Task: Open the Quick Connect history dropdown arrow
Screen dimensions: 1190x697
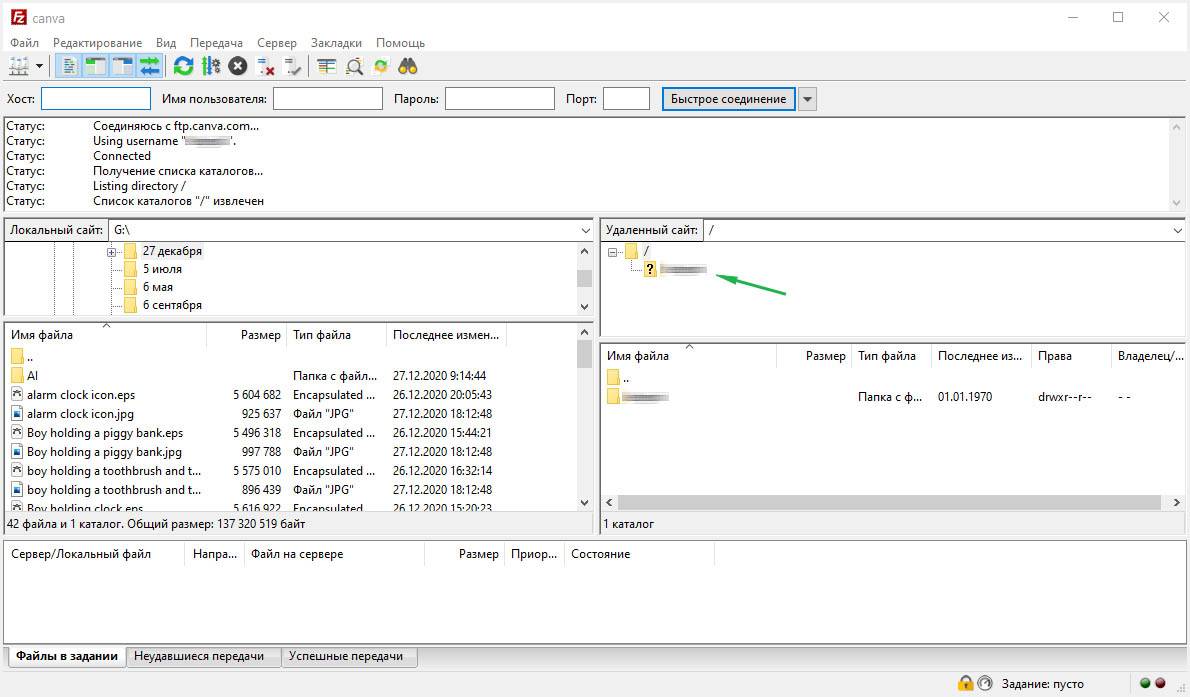Action: (808, 99)
